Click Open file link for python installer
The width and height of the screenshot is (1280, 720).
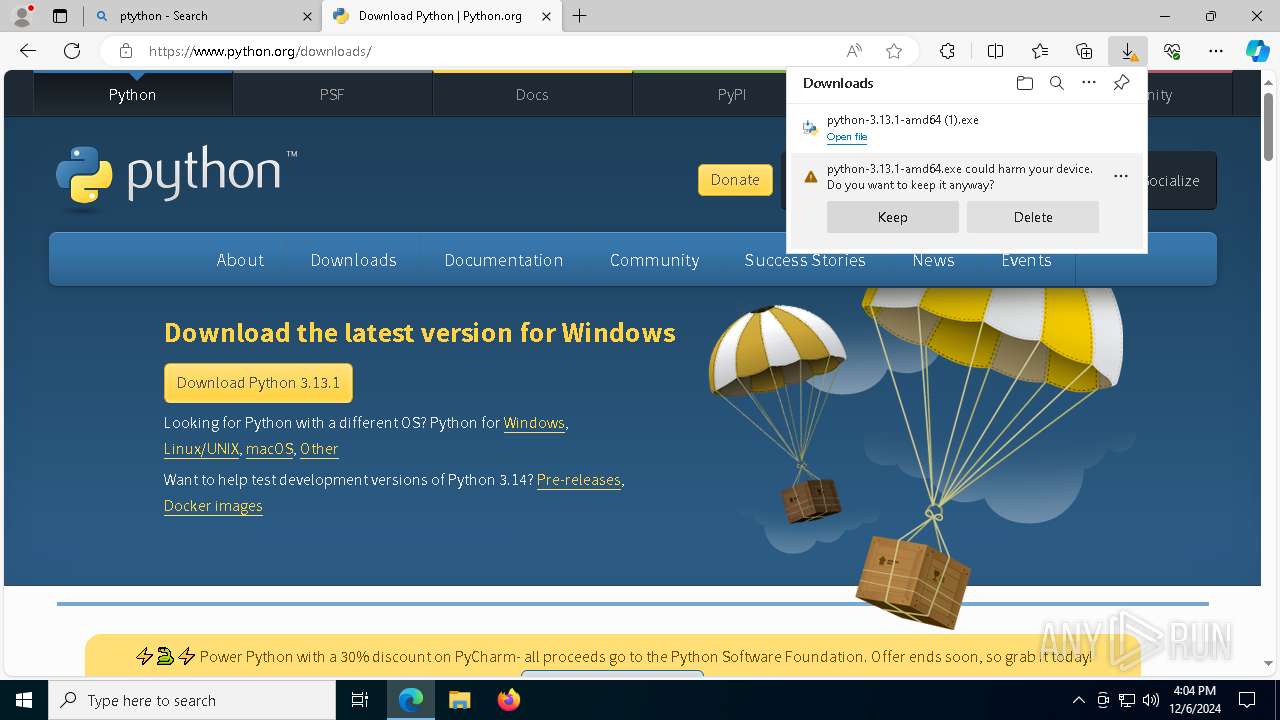847,137
